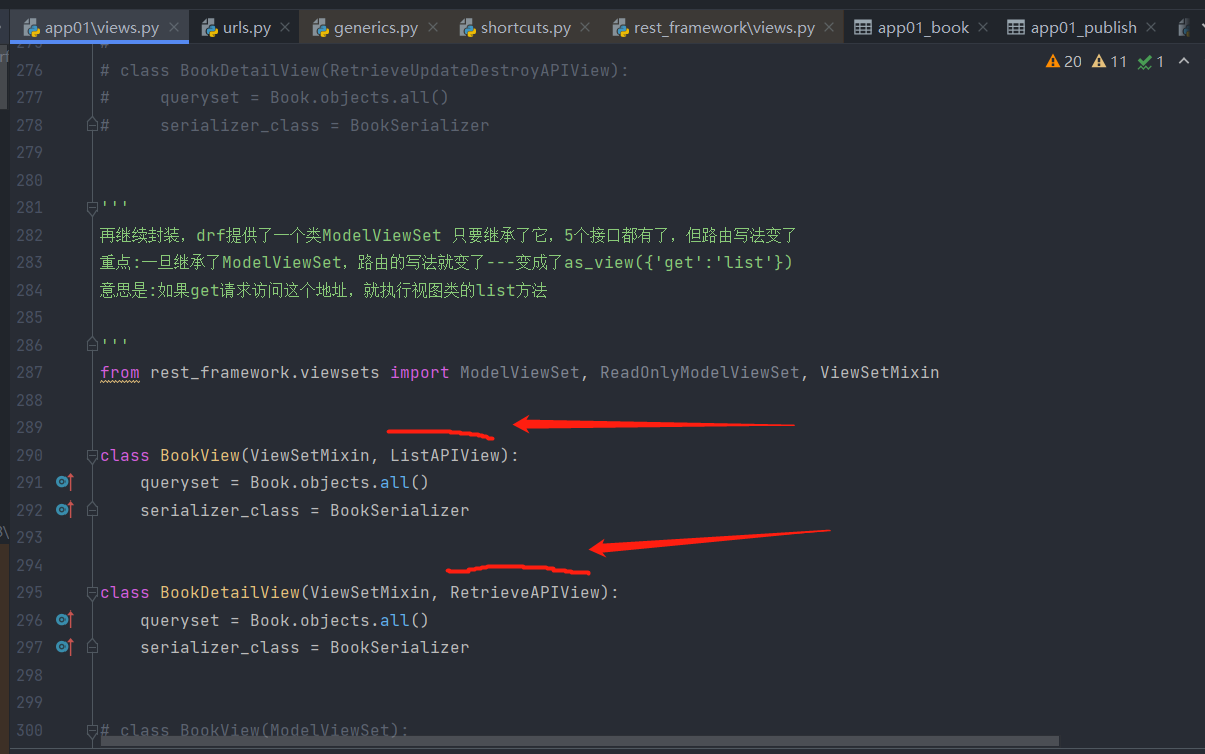Image resolution: width=1205 pixels, height=754 pixels.
Task: Click line number 299 in the gutter
Action: pyautogui.click(x=29, y=702)
